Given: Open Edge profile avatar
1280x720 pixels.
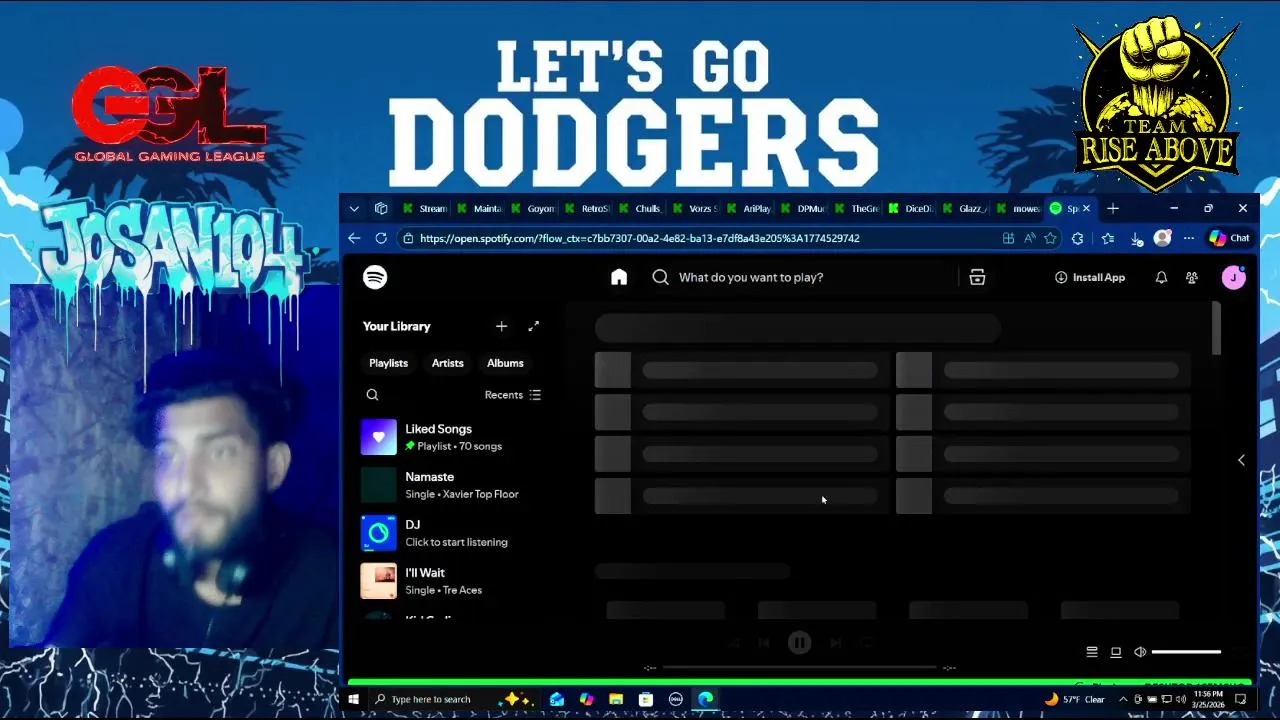Looking at the screenshot, I should 1162,238.
